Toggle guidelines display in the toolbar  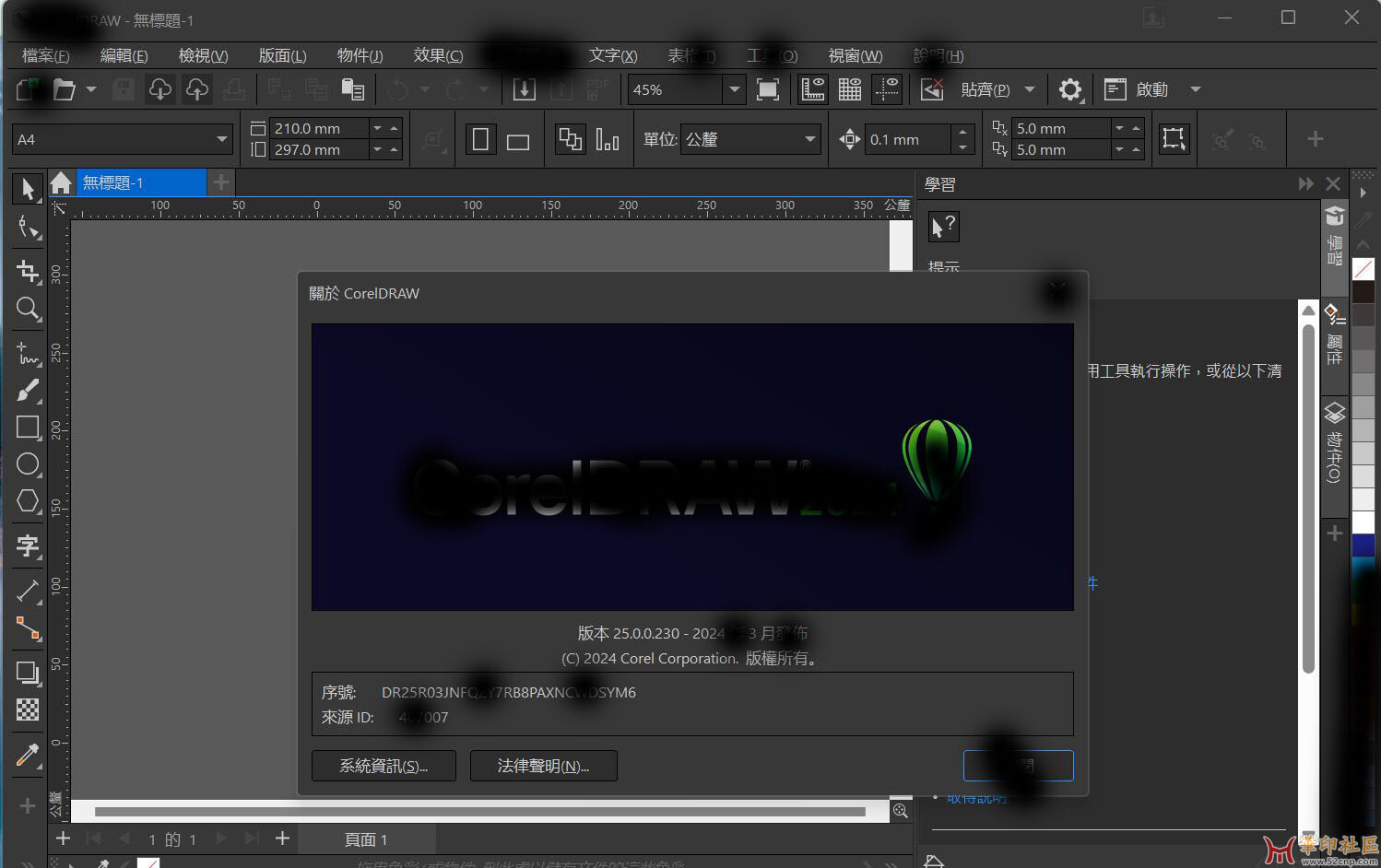887,89
